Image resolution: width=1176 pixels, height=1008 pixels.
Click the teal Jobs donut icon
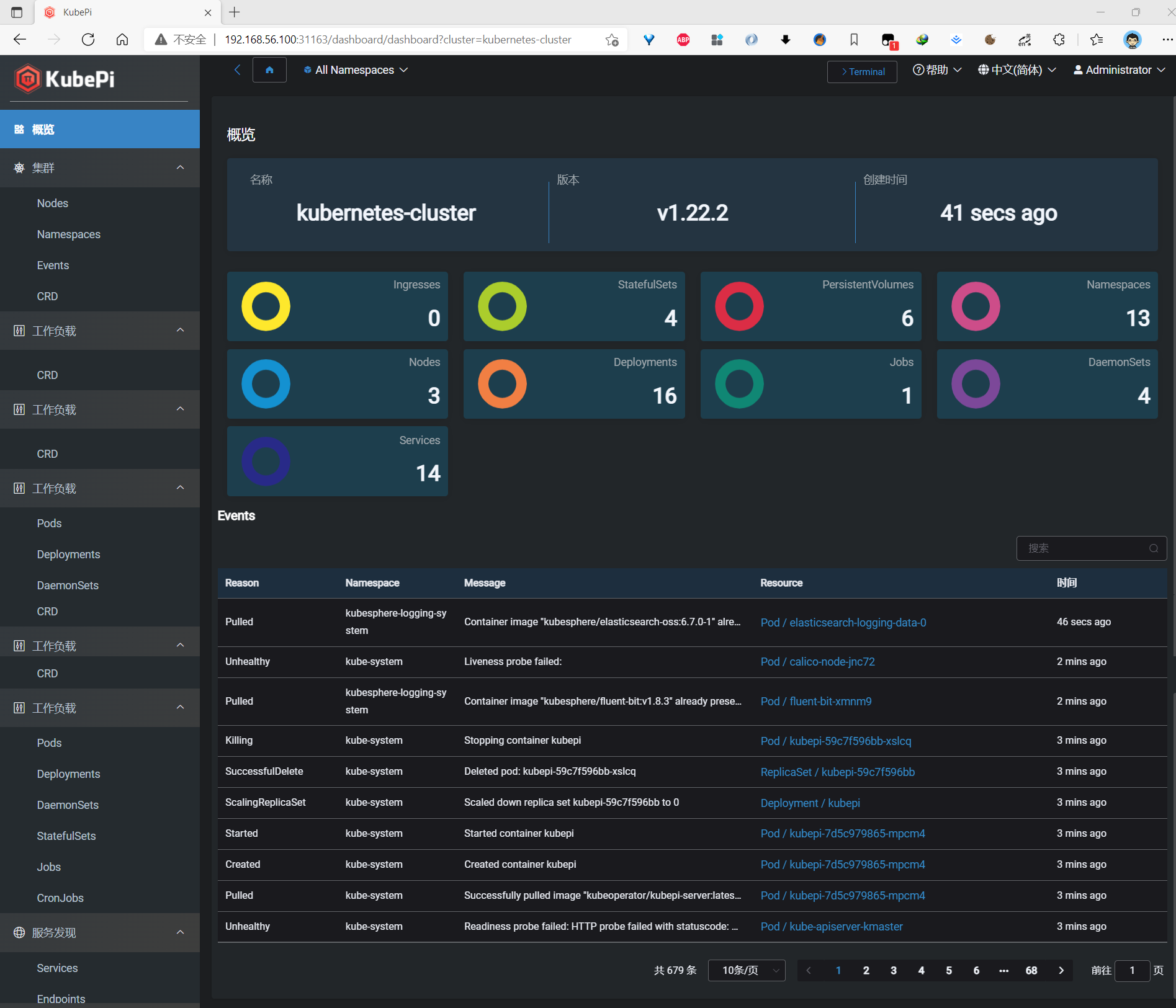pyautogui.click(x=739, y=384)
